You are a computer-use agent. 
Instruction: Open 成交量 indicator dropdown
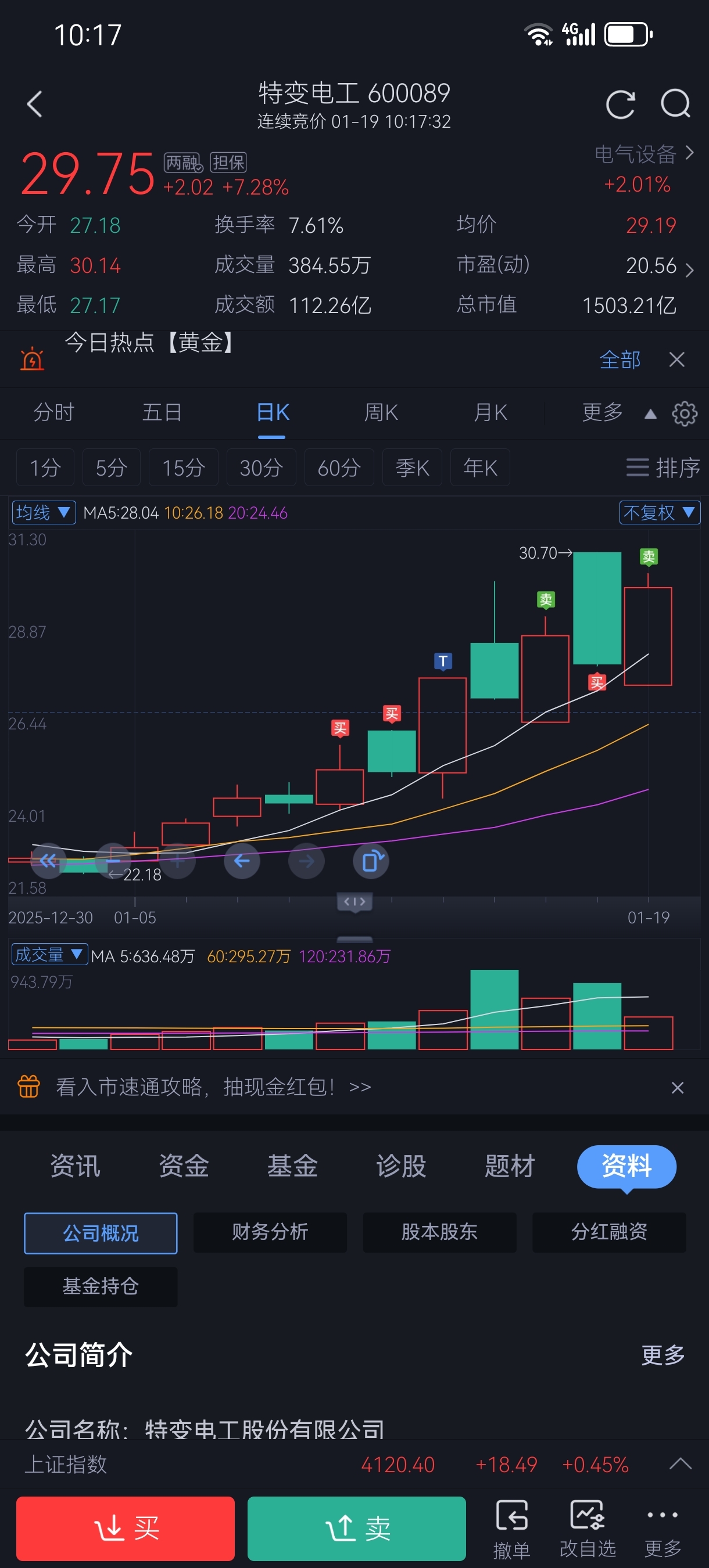[x=49, y=954]
